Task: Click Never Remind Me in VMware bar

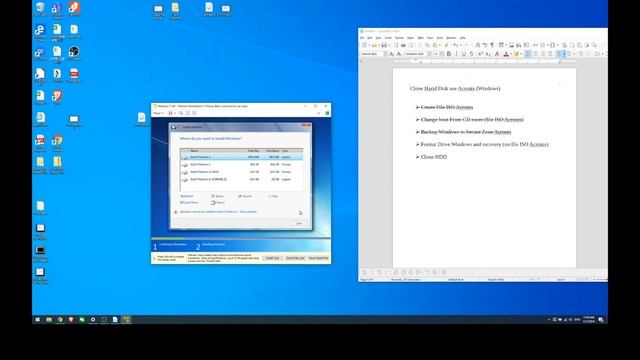Action: (318, 258)
